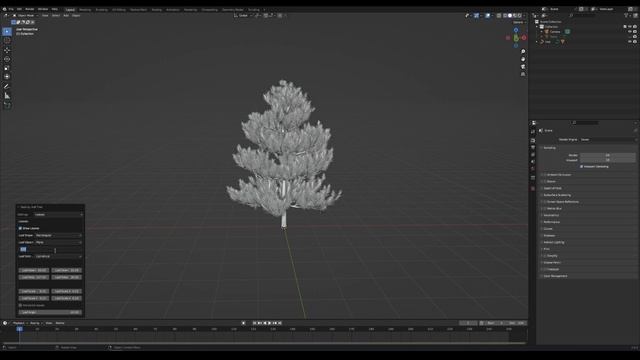Screen dimensions: 640x360
Task: Toggle Viewport Denoising checkbox
Action: (x=582, y=167)
